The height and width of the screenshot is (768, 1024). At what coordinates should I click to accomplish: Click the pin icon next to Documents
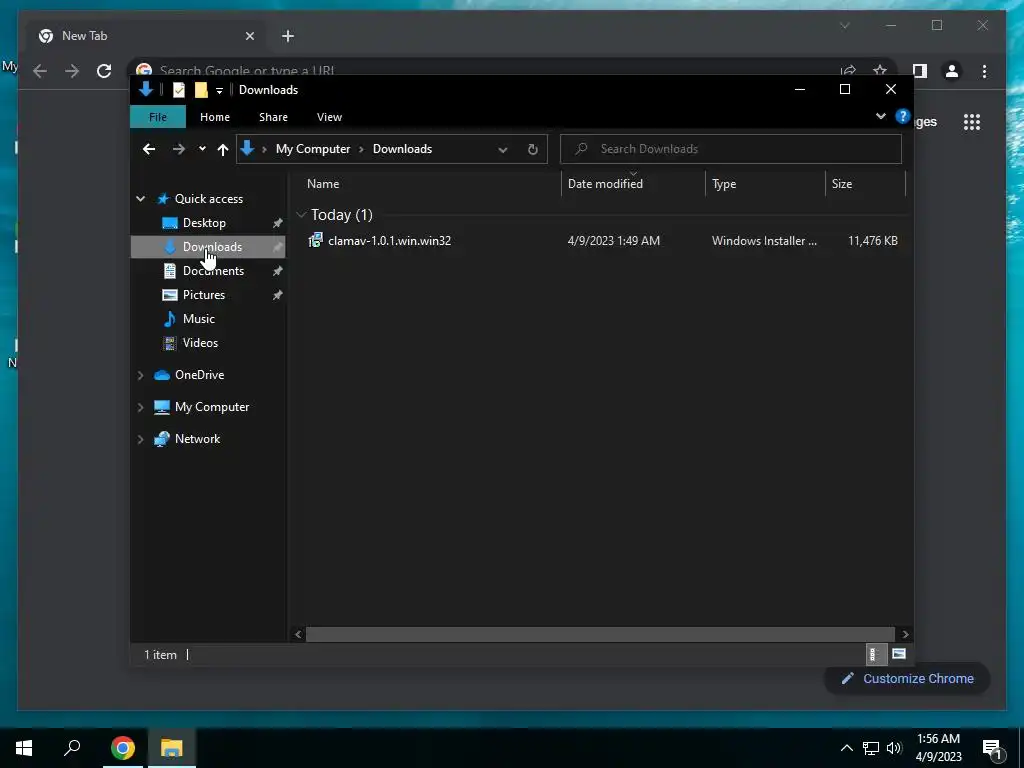point(278,271)
